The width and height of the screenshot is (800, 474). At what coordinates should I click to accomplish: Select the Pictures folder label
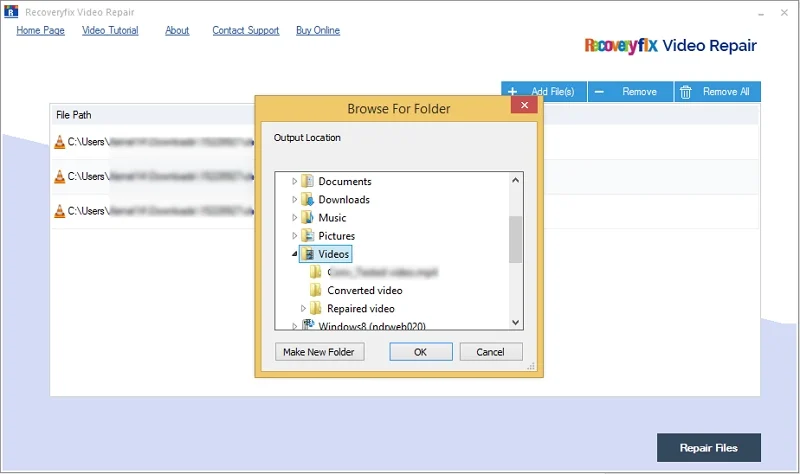pyautogui.click(x=336, y=236)
